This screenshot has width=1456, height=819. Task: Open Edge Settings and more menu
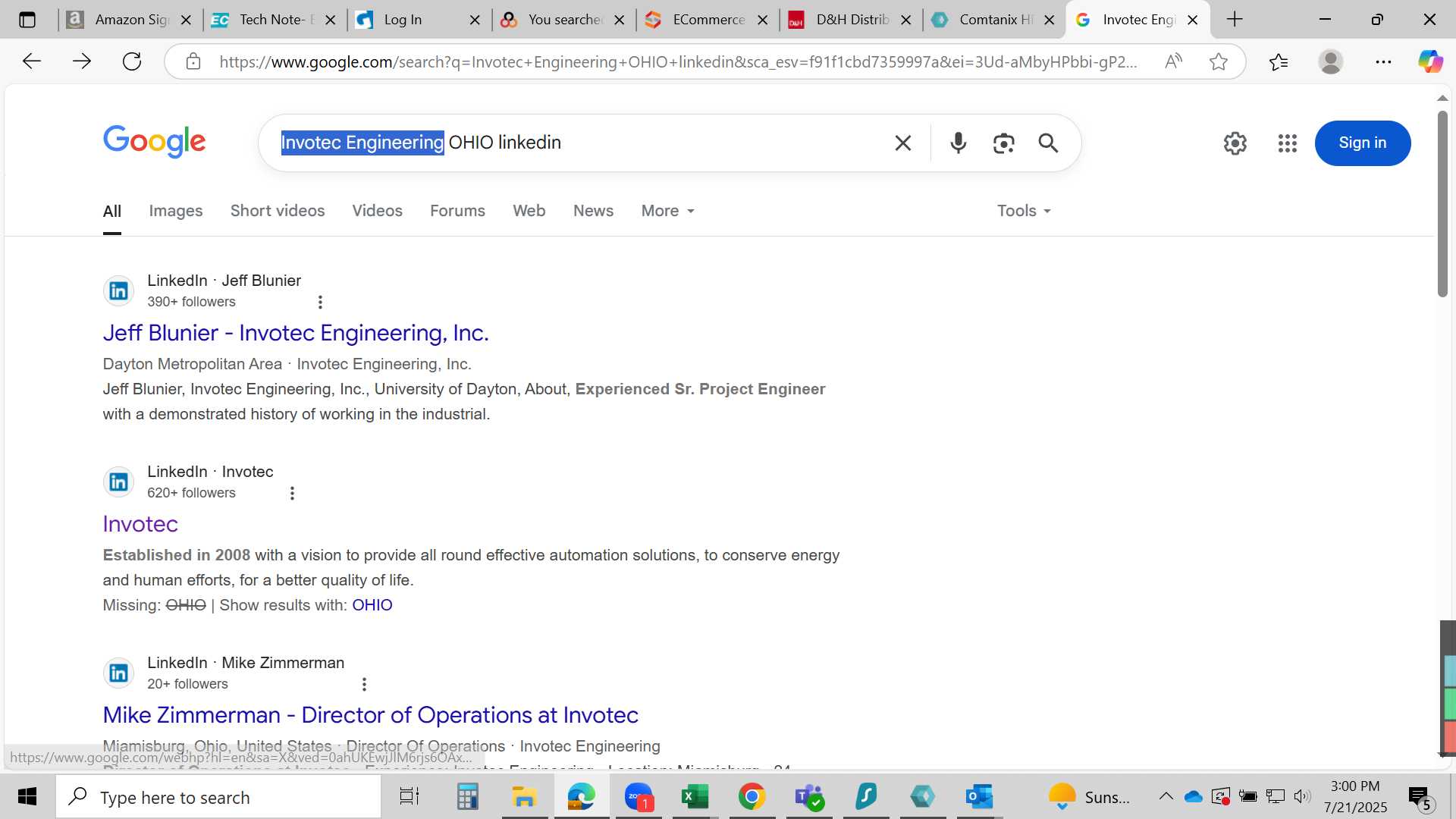(x=1383, y=61)
